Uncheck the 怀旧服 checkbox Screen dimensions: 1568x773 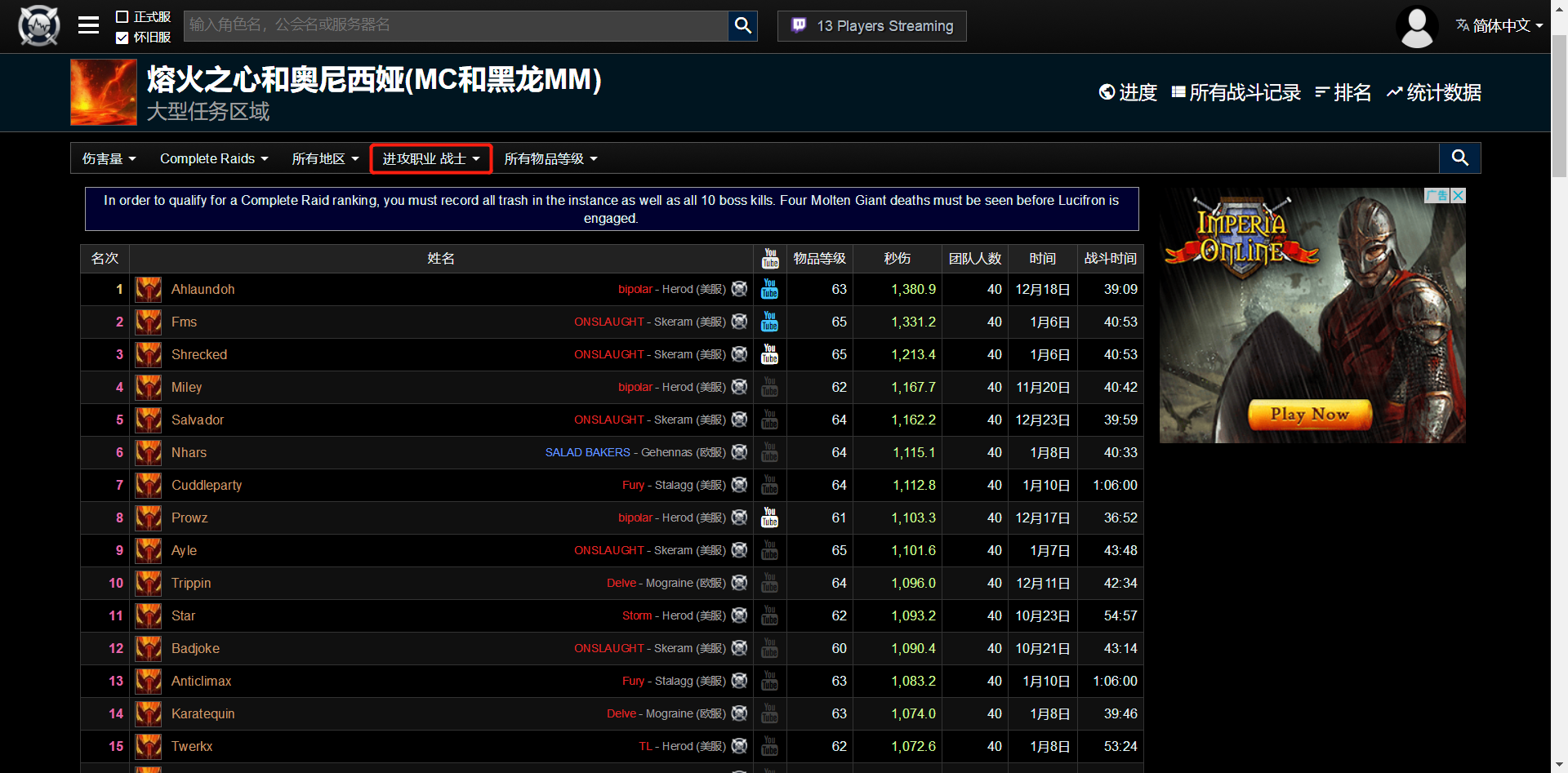point(122,38)
